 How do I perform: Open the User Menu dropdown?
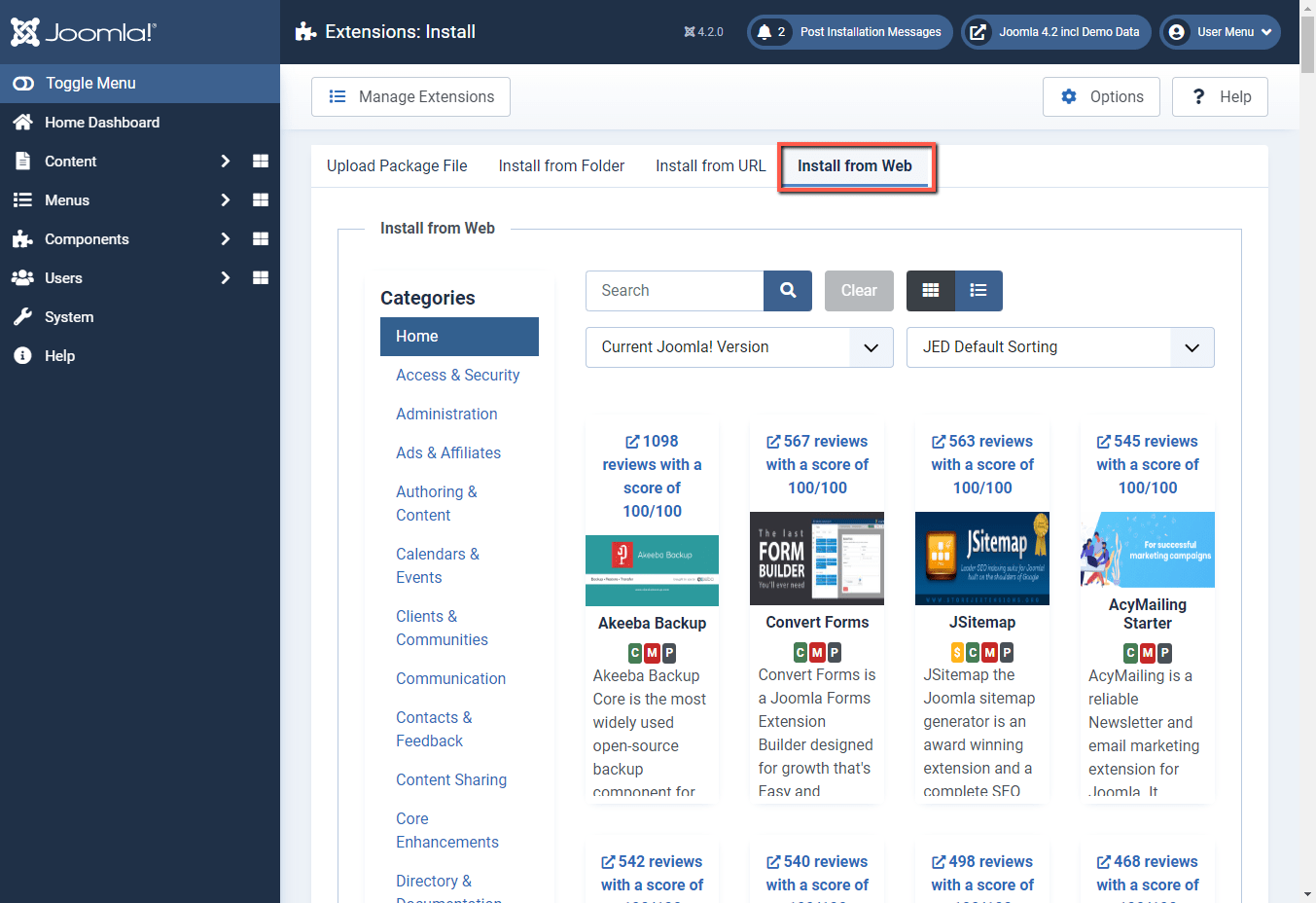coord(1220,31)
